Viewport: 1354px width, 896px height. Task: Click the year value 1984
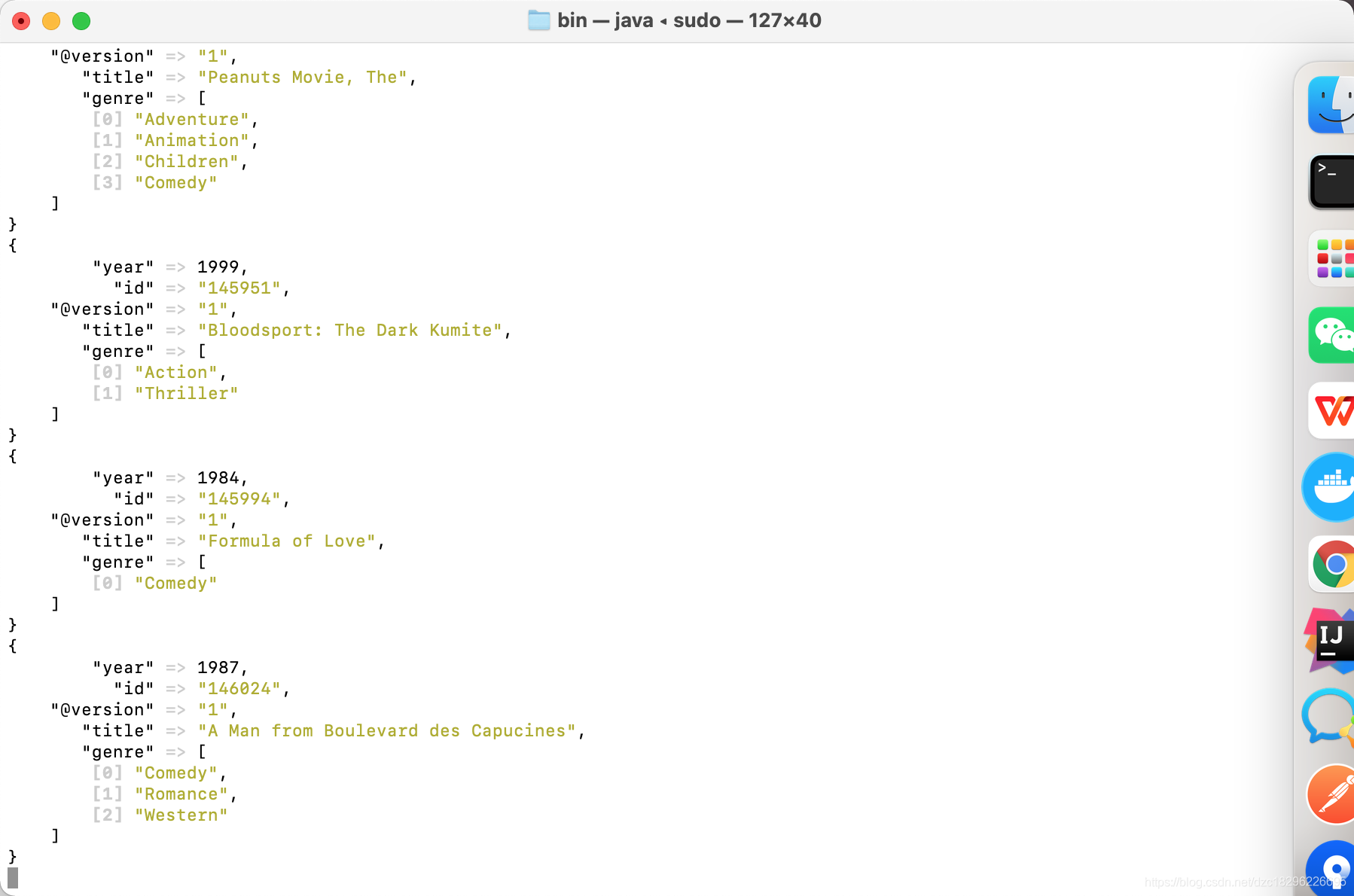click(x=218, y=478)
